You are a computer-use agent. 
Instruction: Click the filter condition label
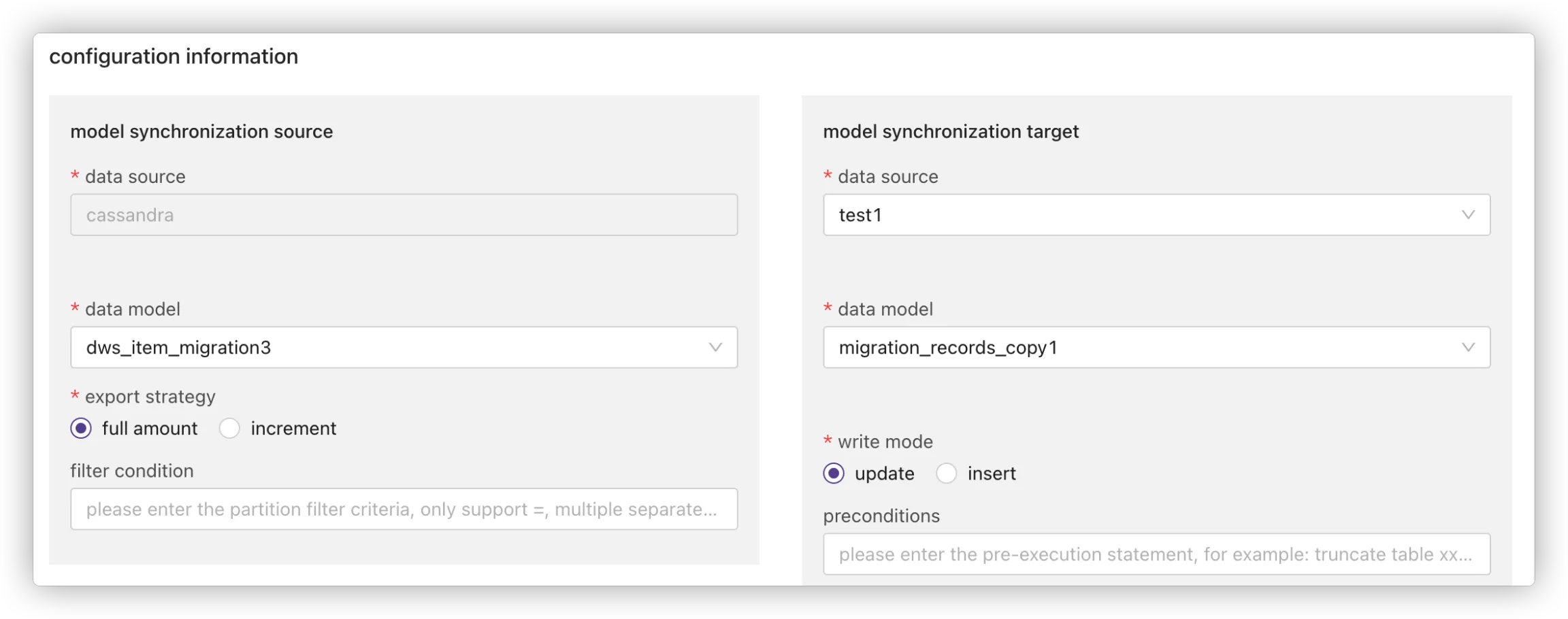pyautogui.click(x=132, y=471)
